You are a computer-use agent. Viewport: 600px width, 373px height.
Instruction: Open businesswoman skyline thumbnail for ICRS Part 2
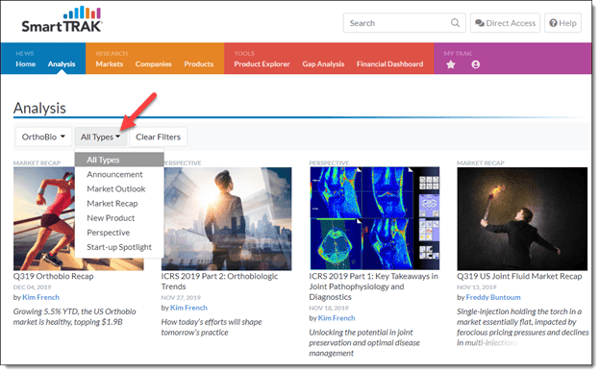[x=227, y=219]
